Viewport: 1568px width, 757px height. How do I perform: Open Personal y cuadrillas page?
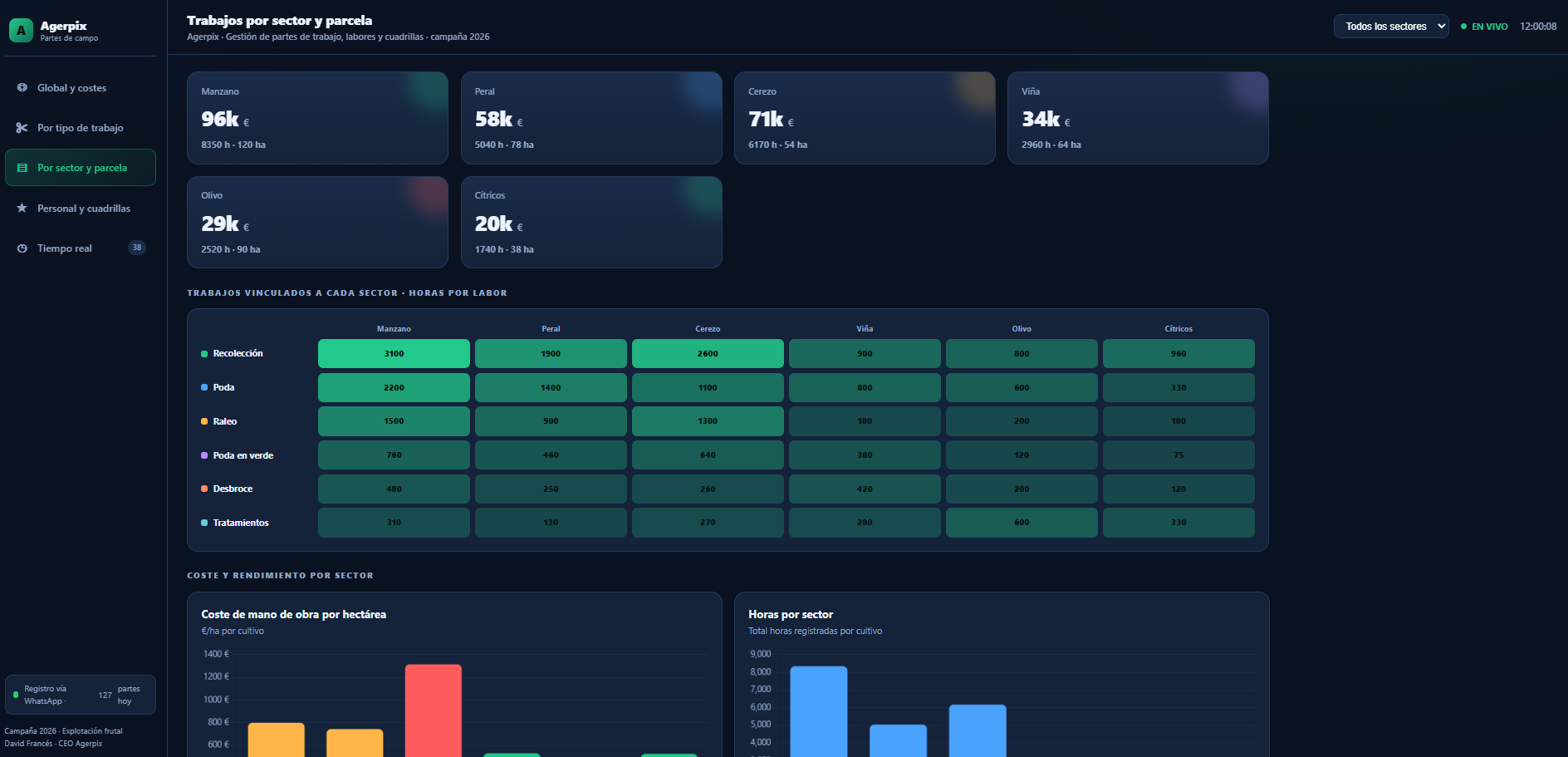coord(81,208)
